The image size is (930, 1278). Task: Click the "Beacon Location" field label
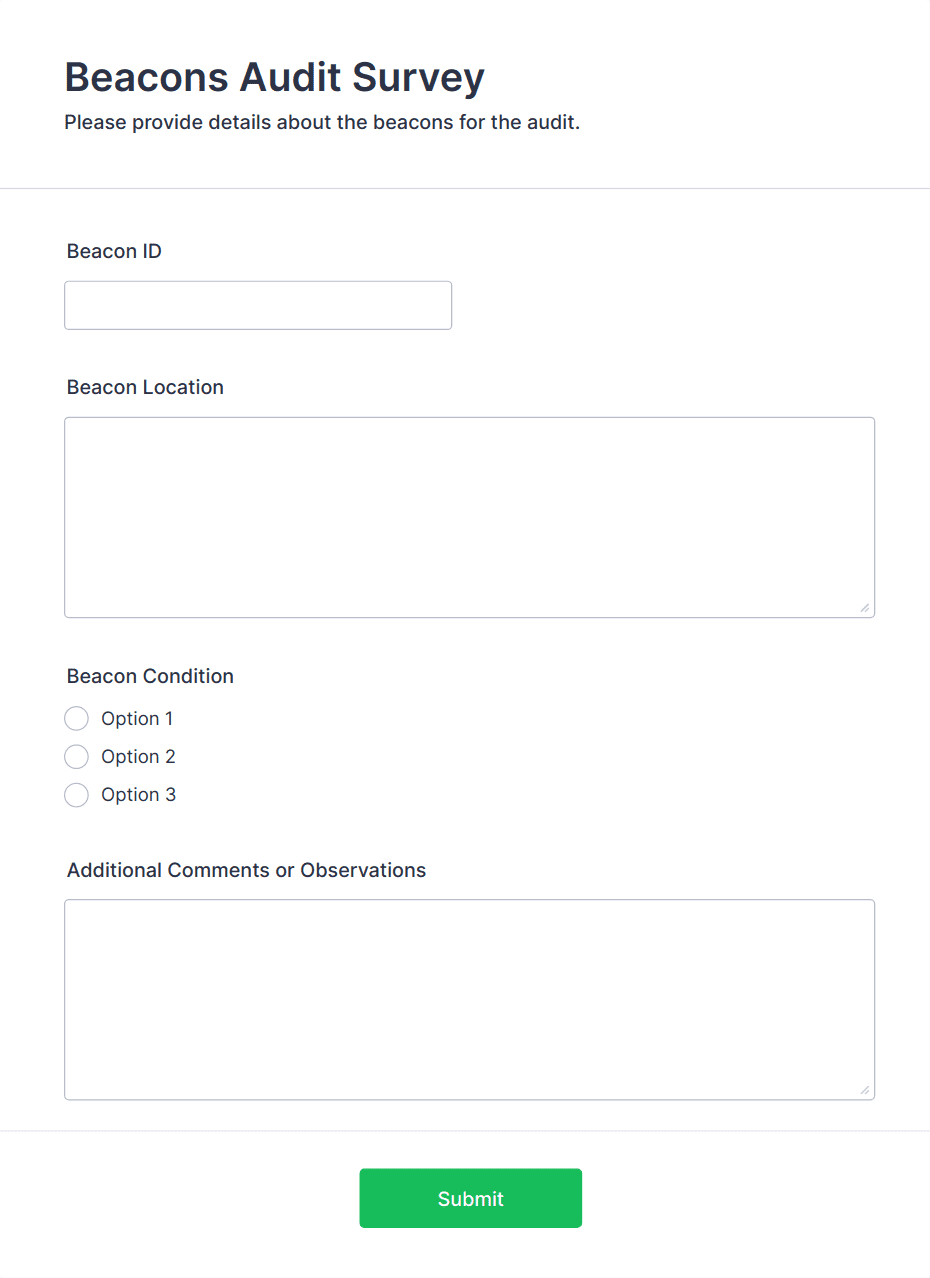click(x=145, y=387)
